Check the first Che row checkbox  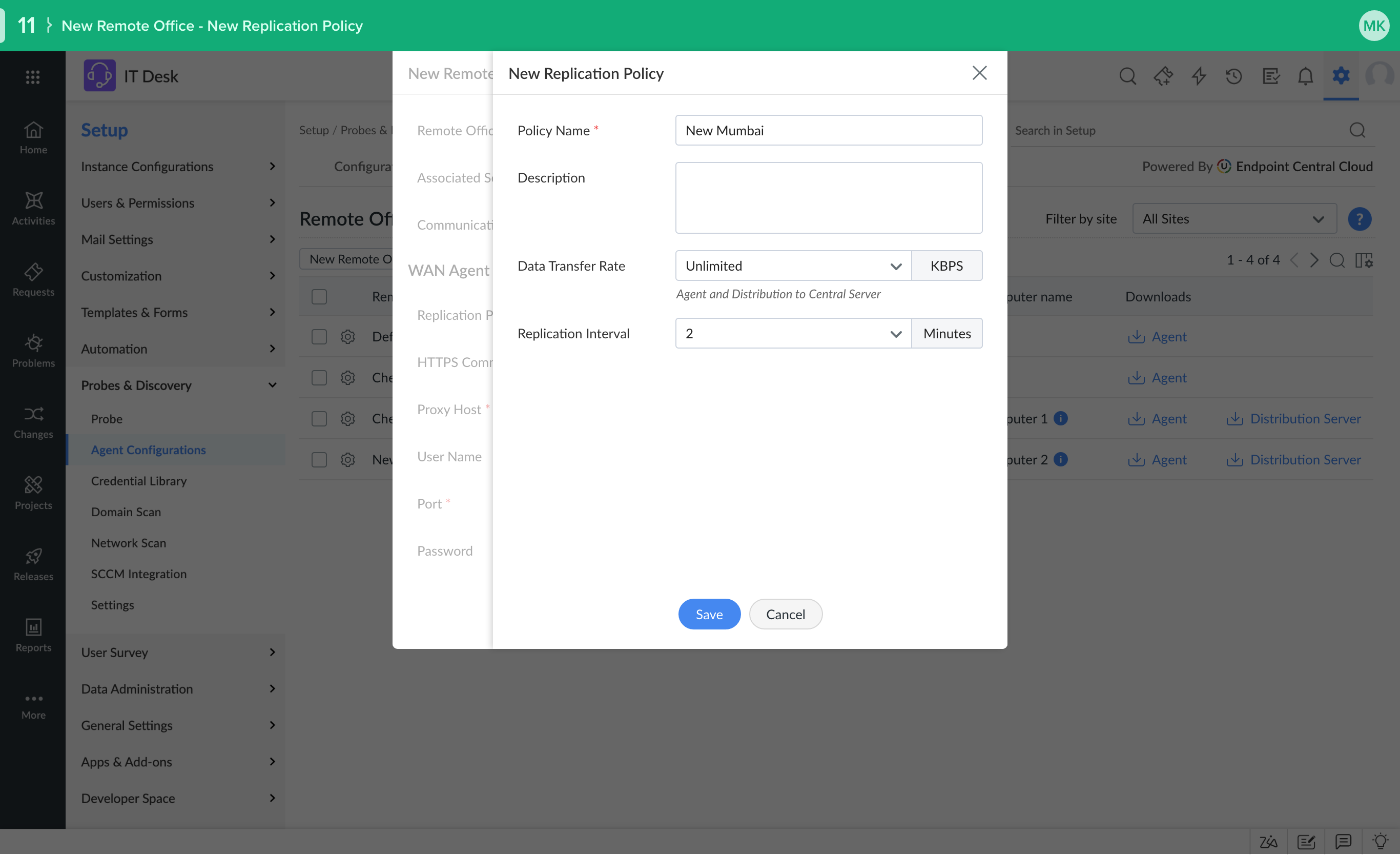pyautogui.click(x=319, y=377)
